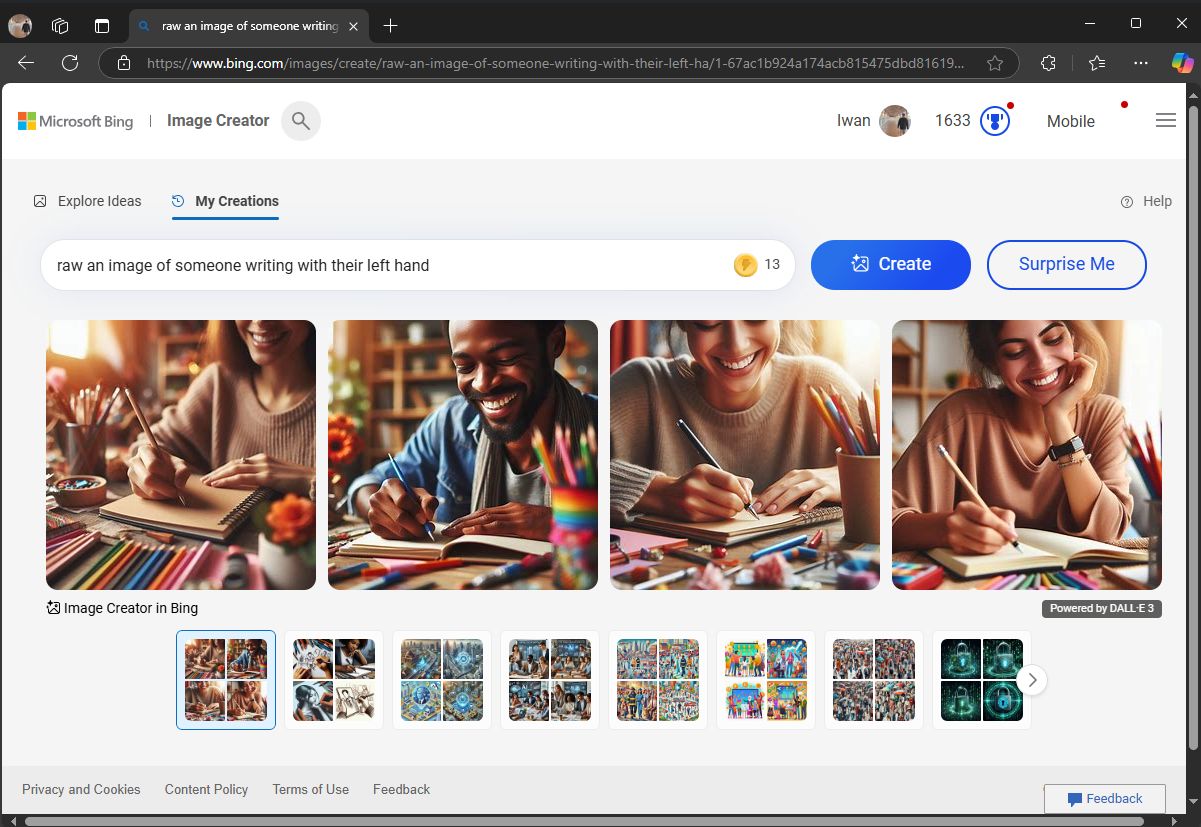
Task: Switch to the My Creations tab
Action: pos(225,201)
